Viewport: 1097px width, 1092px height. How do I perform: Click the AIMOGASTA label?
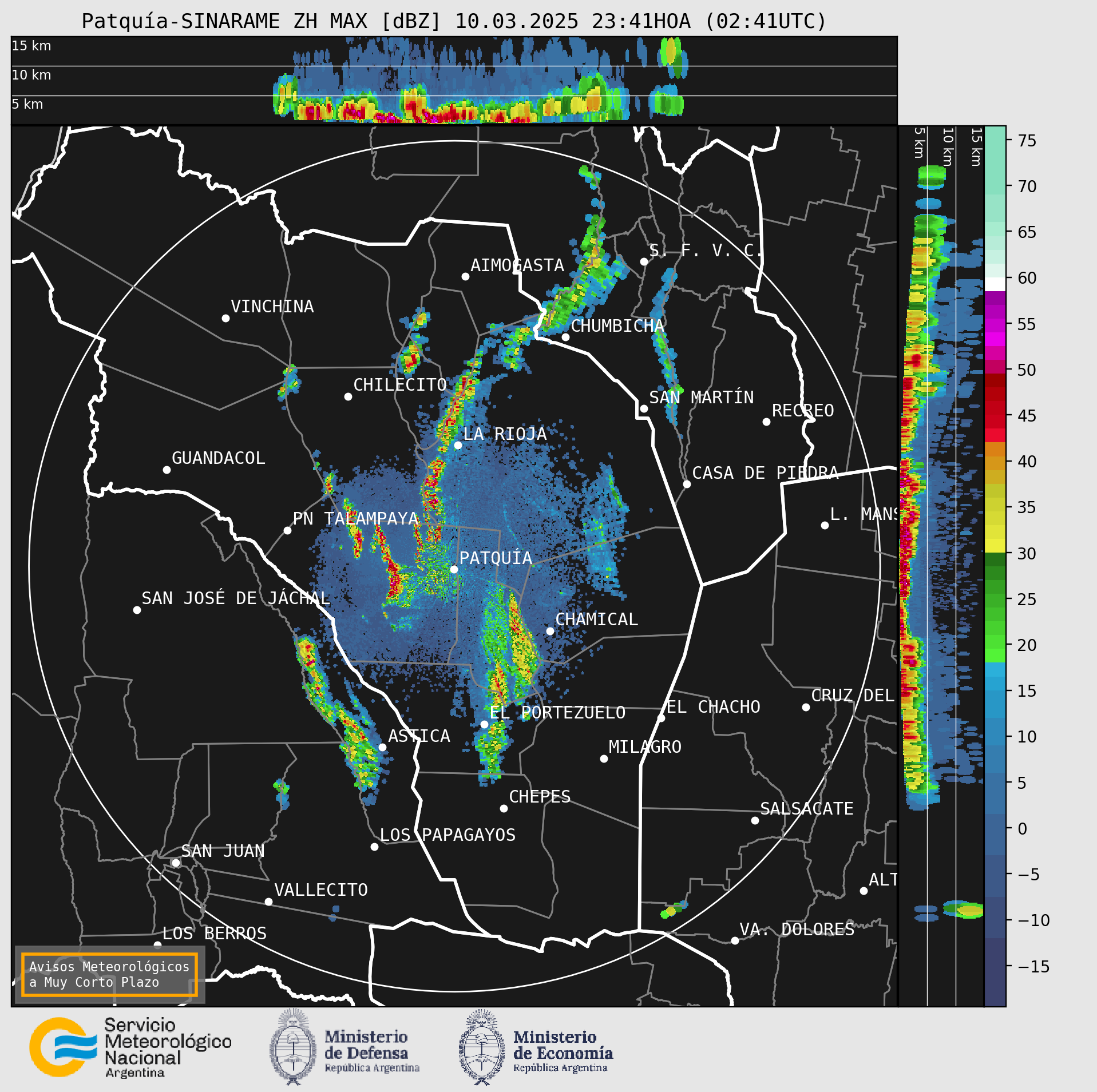coord(517,265)
